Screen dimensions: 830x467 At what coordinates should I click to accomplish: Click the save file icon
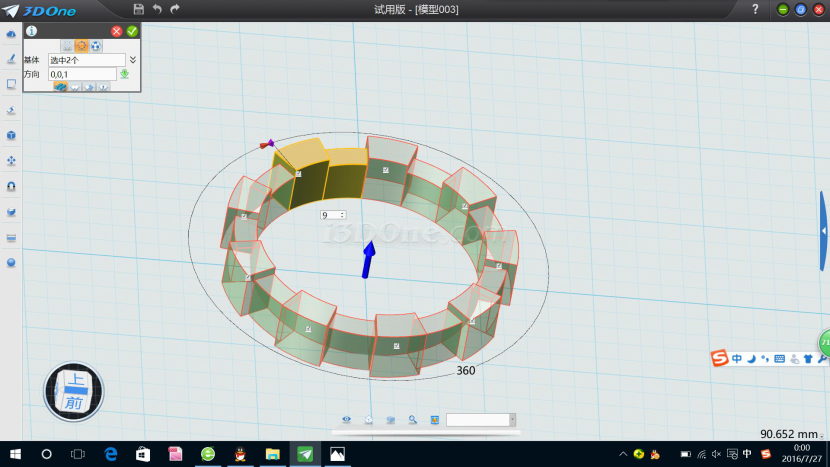pos(138,9)
